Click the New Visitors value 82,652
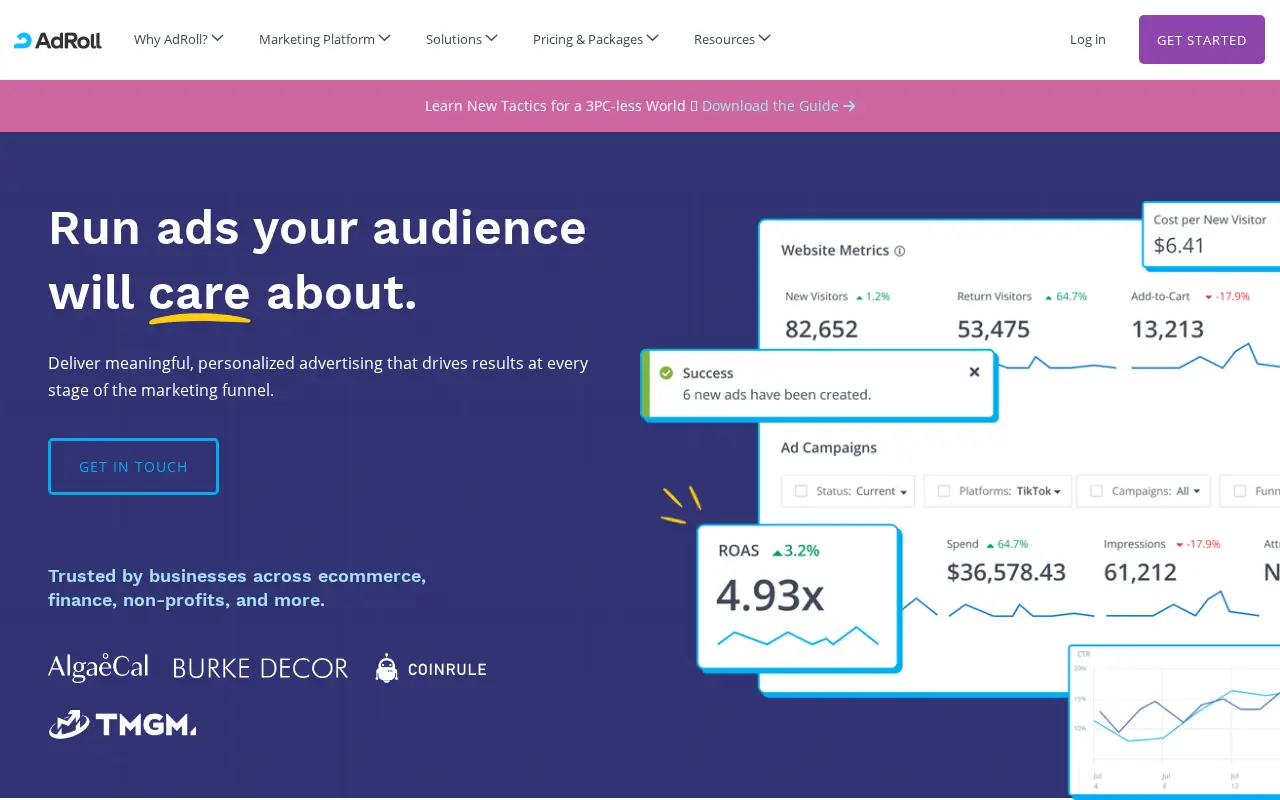This screenshot has height=800, width=1280. (821, 329)
